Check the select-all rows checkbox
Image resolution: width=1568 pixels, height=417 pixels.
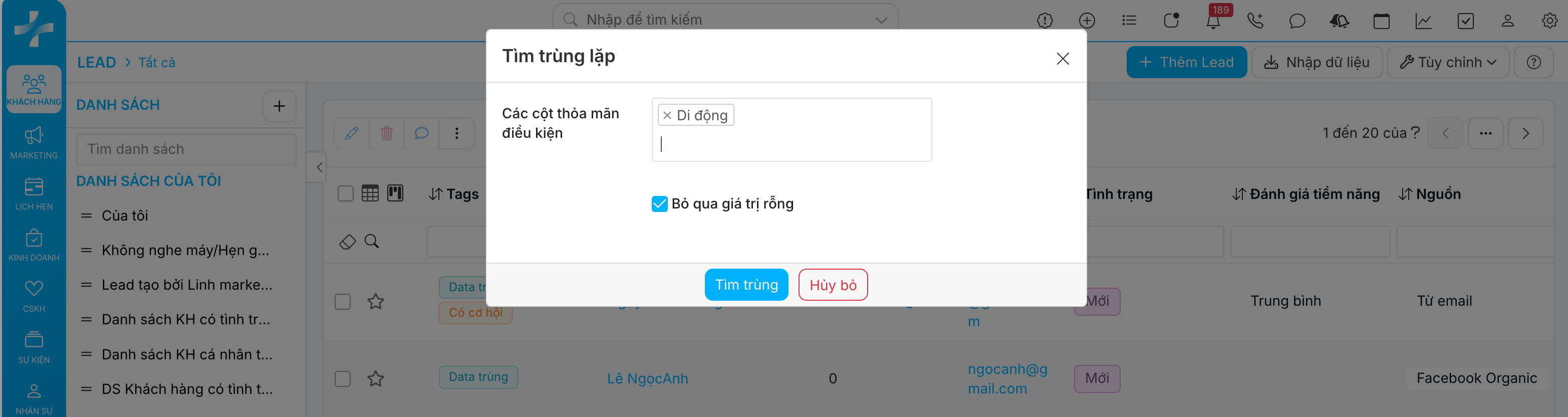pyautogui.click(x=345, y=193)
